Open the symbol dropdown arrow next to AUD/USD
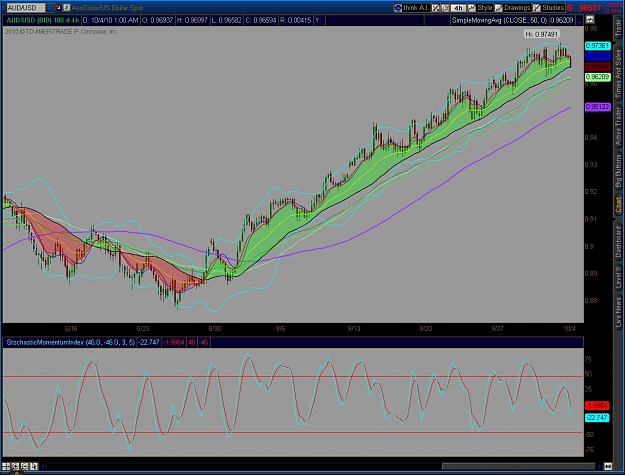625x475 pixels. tap(50, 8)
